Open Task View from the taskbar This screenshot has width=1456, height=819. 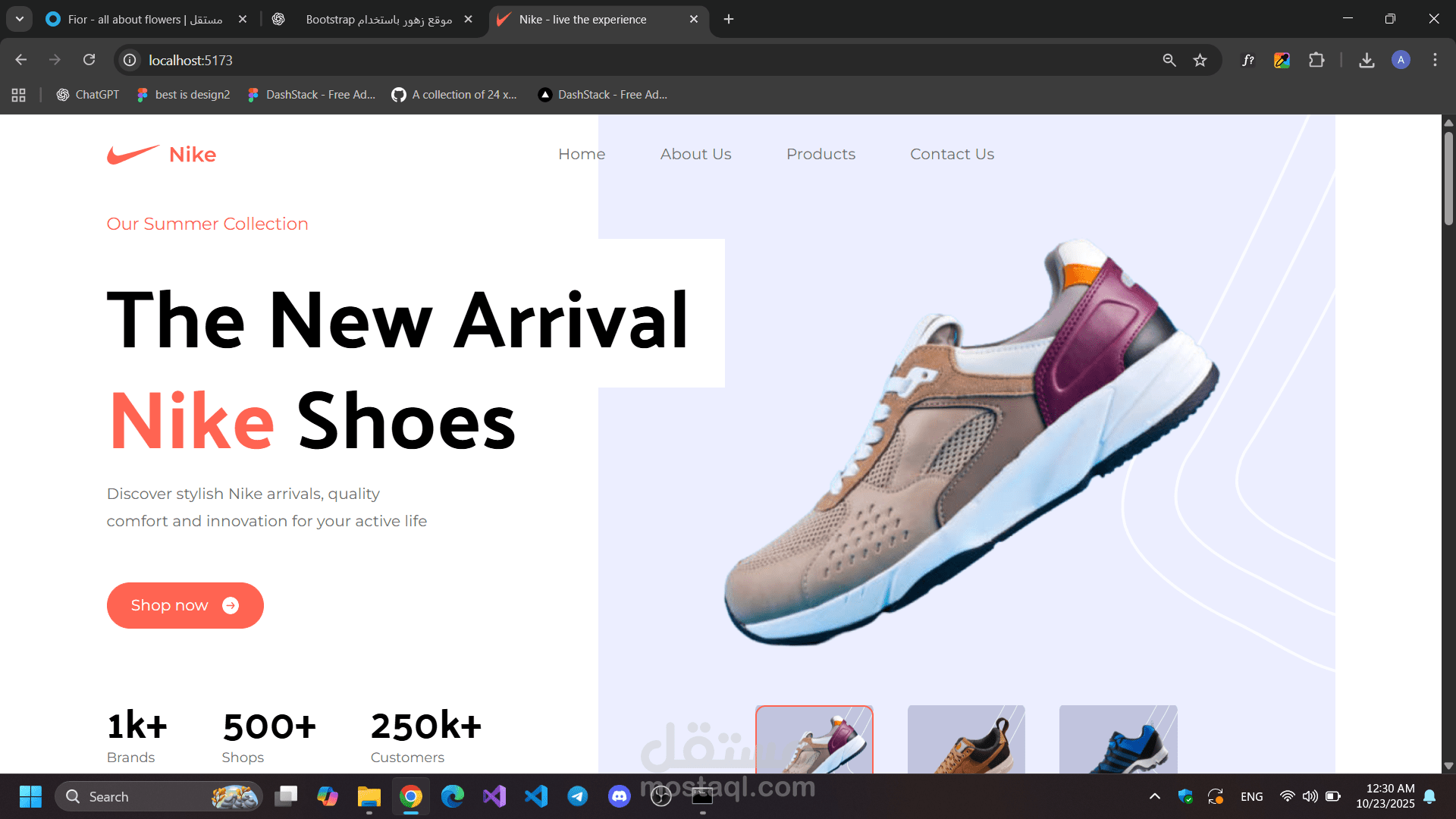tap(286, 796)
